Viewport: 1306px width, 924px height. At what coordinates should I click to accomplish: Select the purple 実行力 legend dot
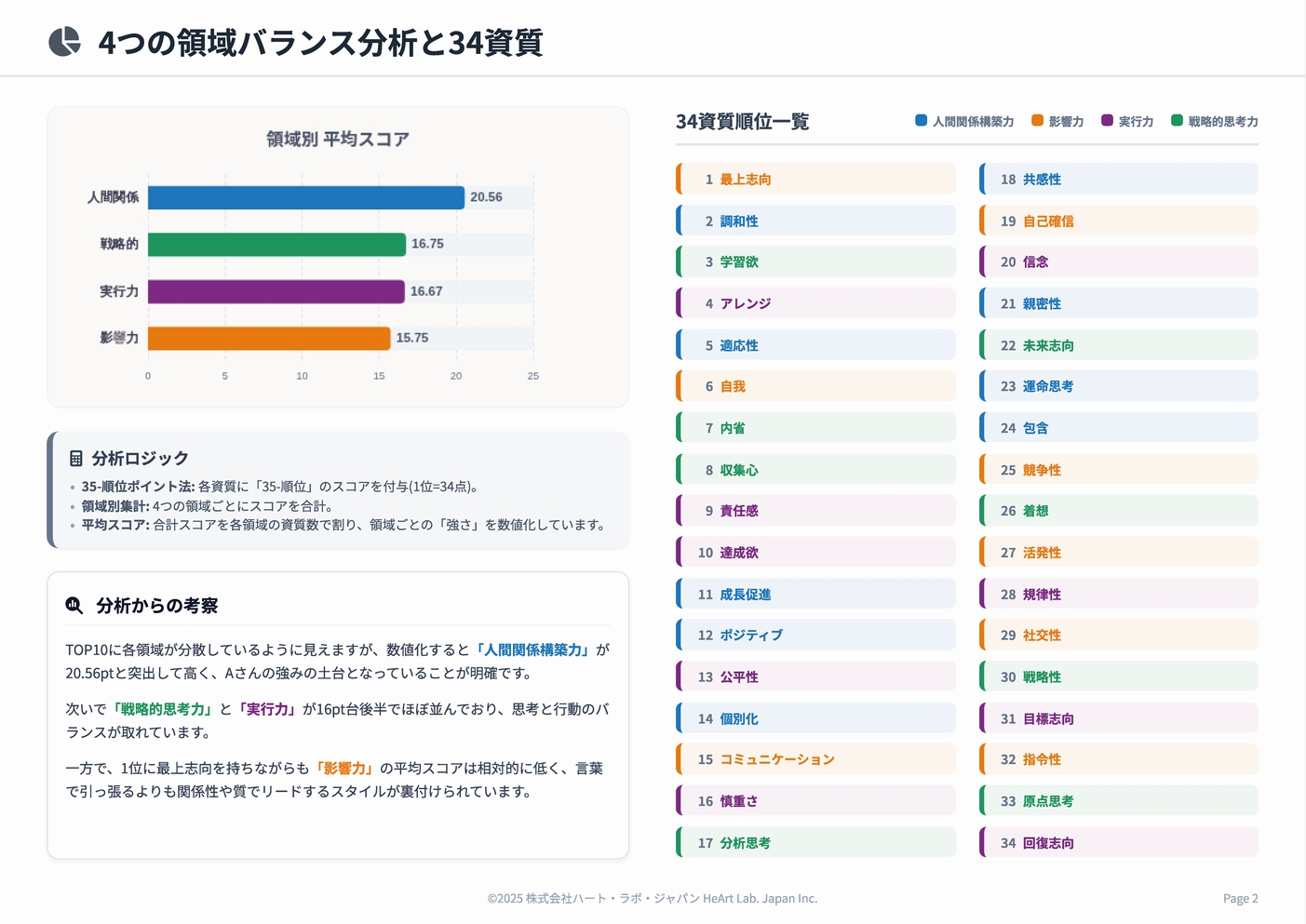tap(1106, 120)
